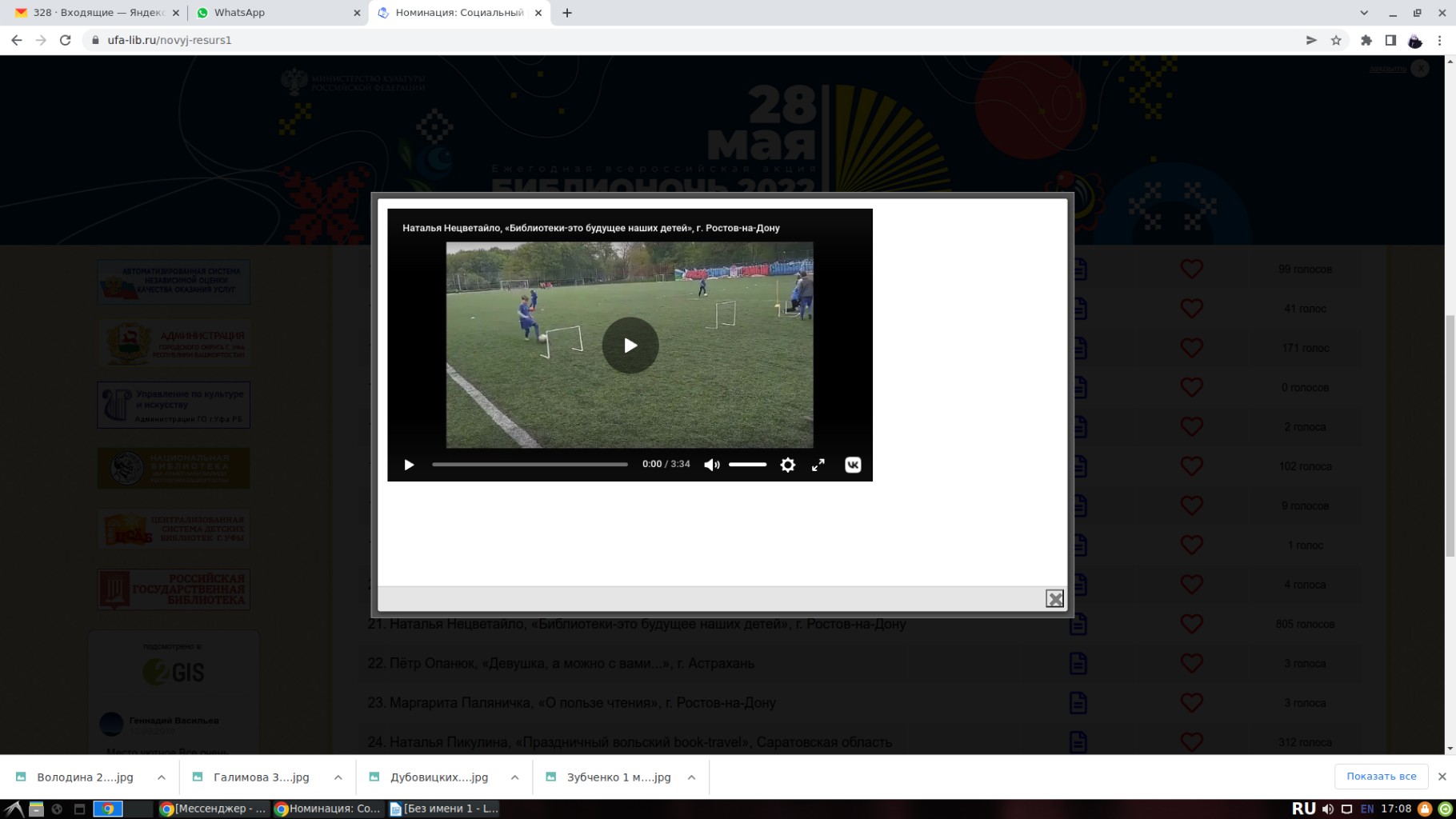This screenshot has height=819, width=1456.
Task: Expand options for Володина 2 download
Action: 162,777
